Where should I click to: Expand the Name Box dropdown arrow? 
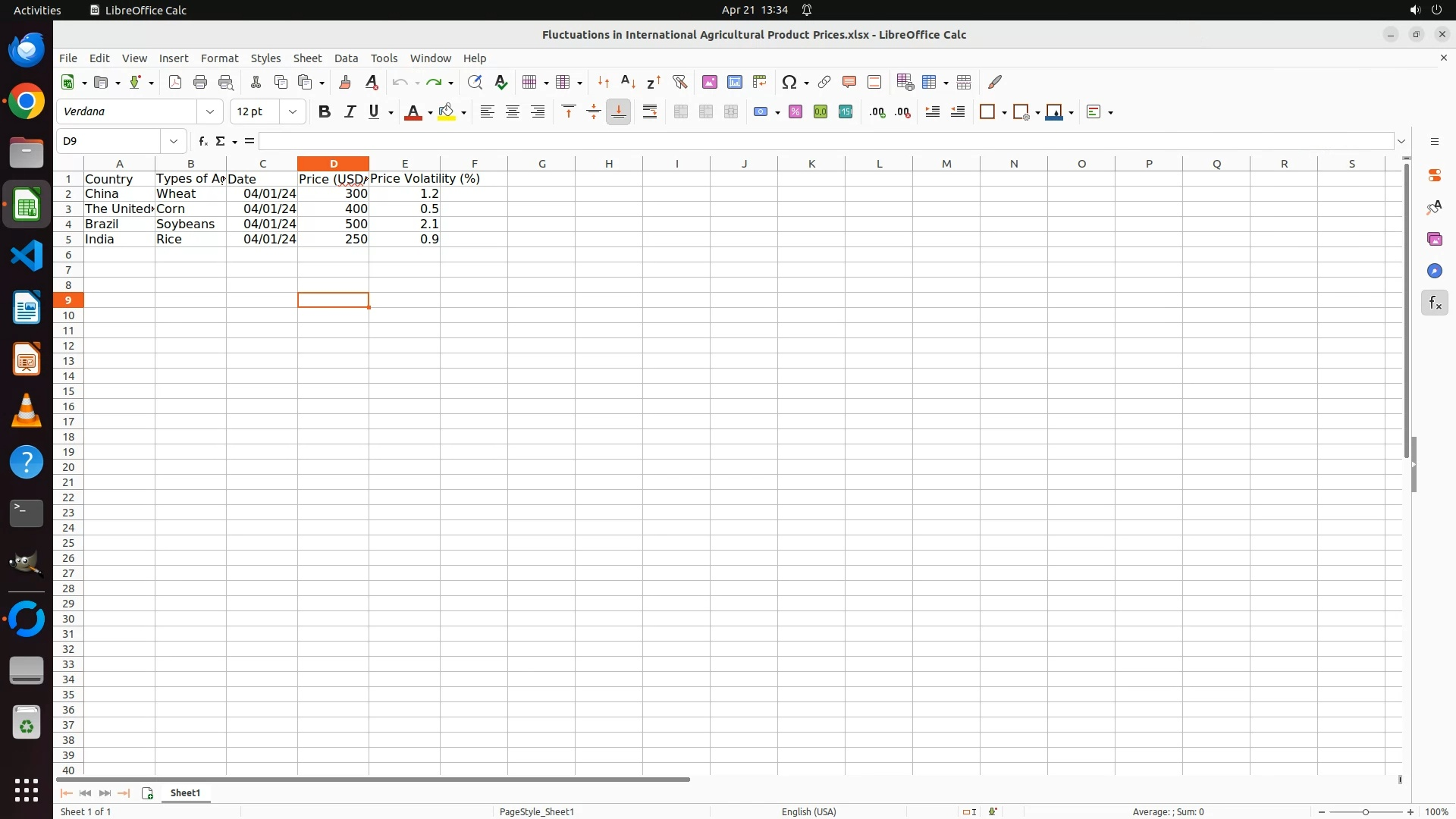pyautogui.click(x=174, y=141)
